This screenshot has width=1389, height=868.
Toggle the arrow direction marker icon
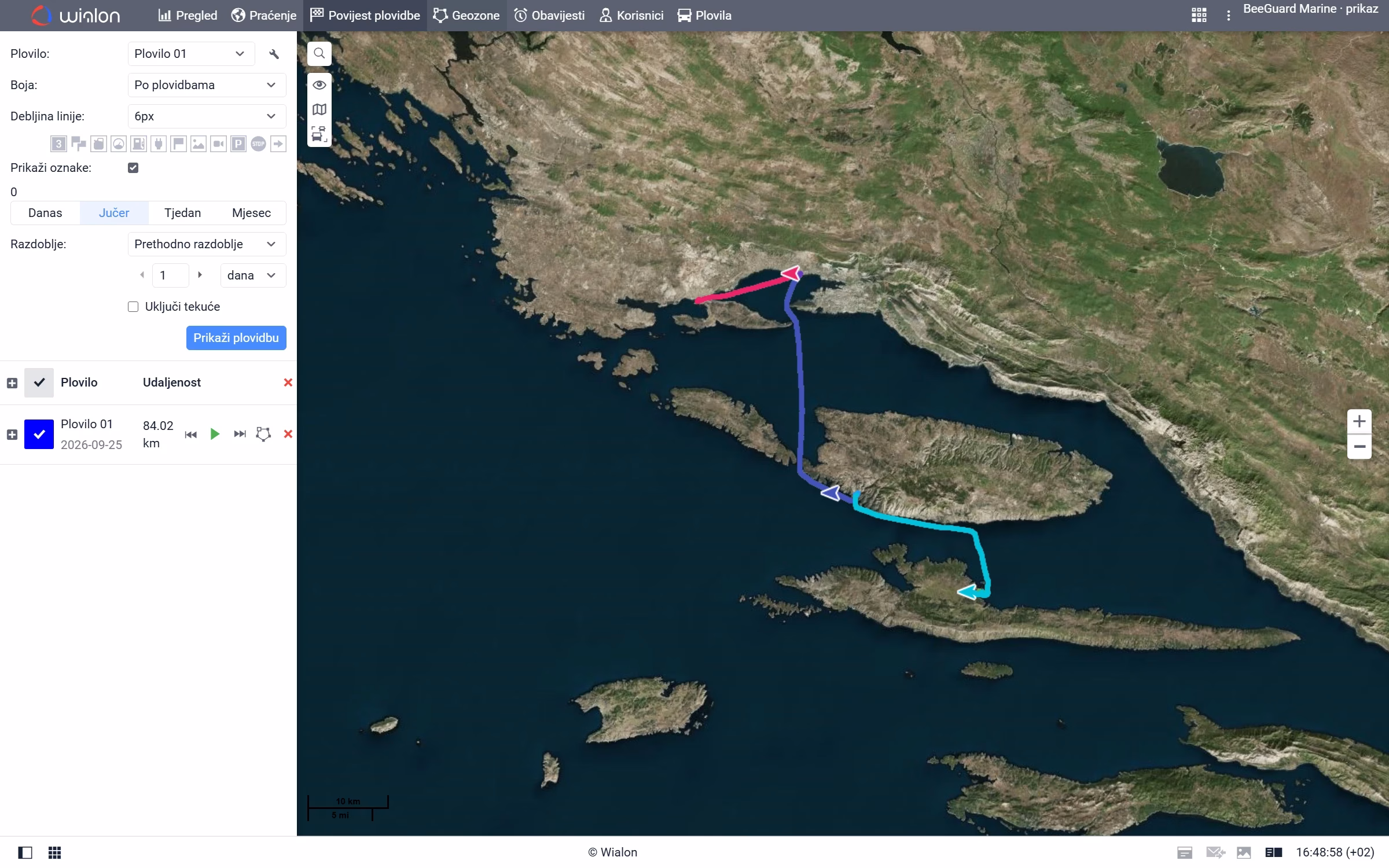coord(278,144)
